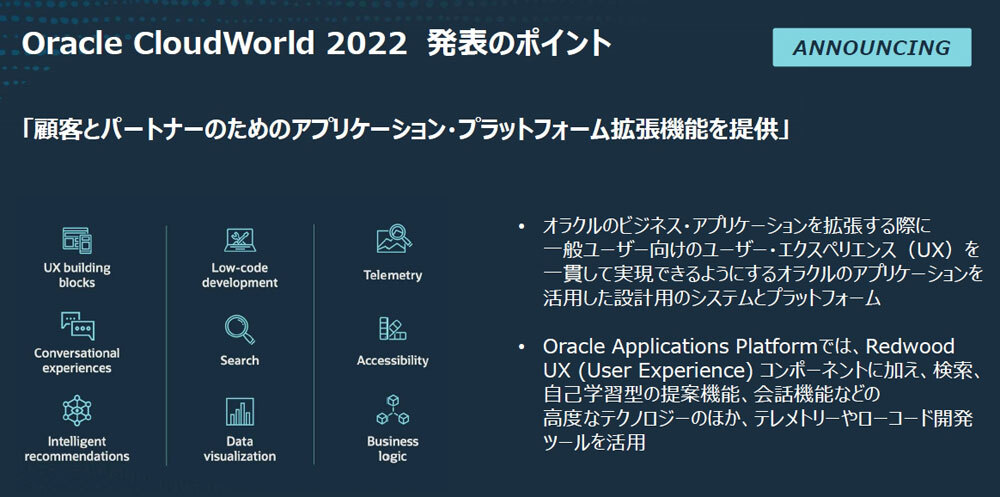
Task: Click the 'Oracle CloudWorld 2022 発表のポイント' title
Action: click(316, 44)
